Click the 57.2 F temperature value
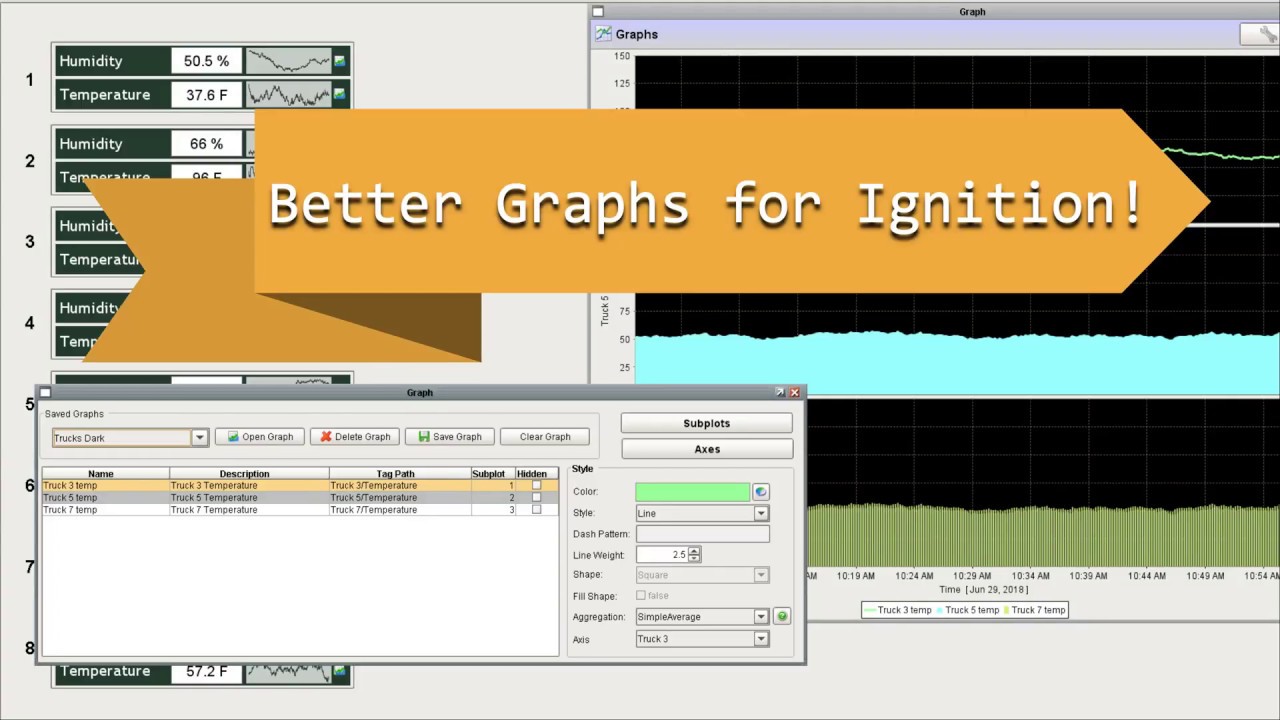The height and width of the screenshot is (720, 1280). pos(206,671)
